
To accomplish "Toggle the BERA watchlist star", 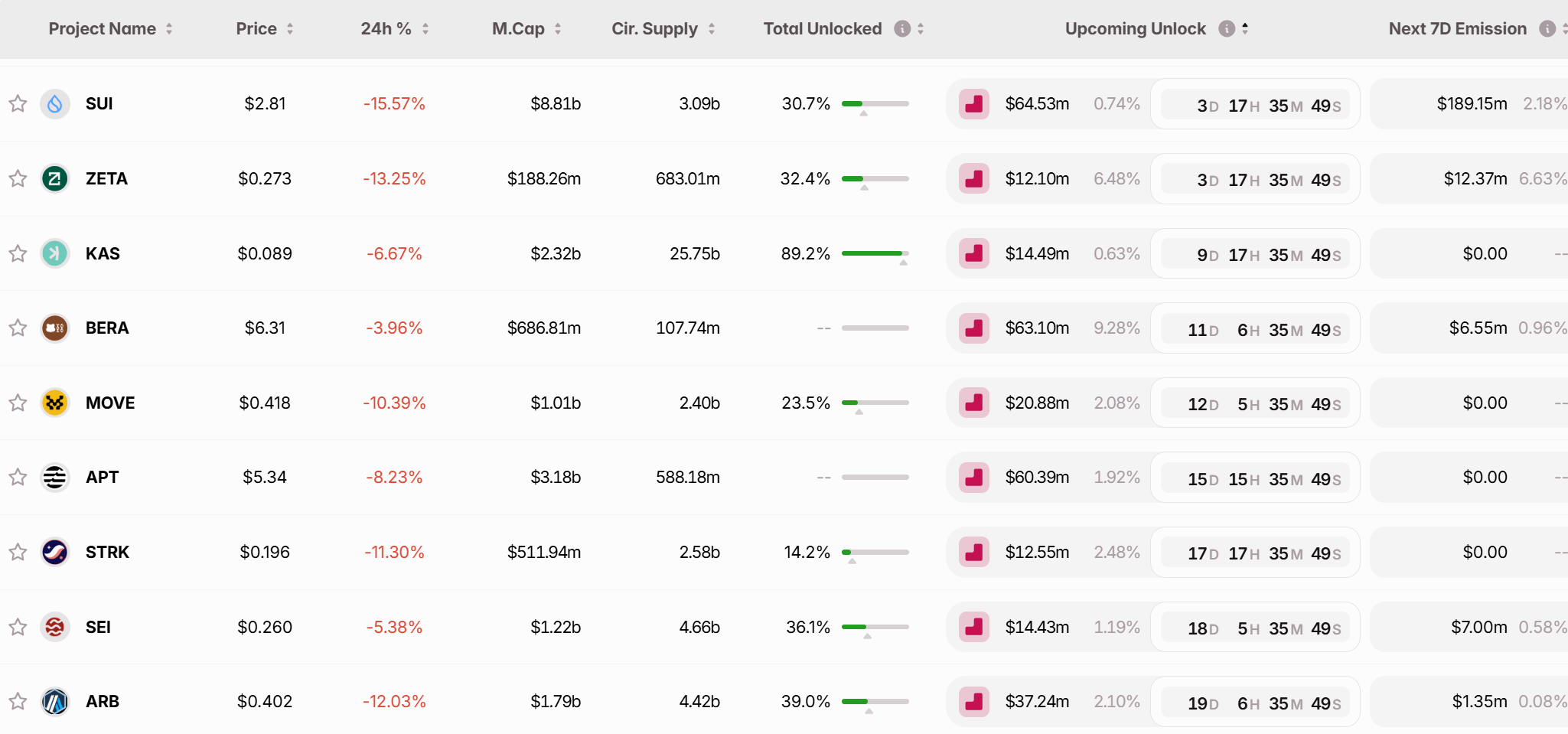I will click(x=18, y=328).
